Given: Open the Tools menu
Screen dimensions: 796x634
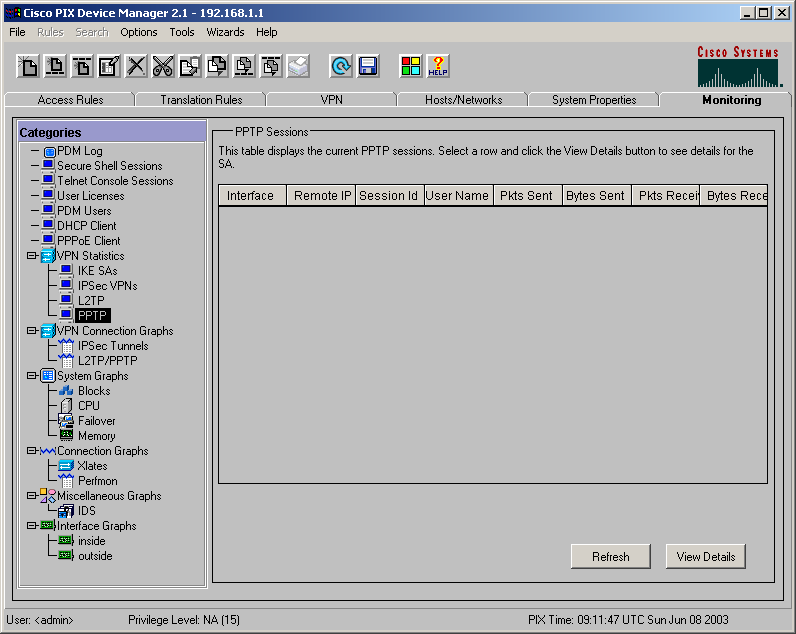Looking at the screenshot, I should [x=182, y=32].
